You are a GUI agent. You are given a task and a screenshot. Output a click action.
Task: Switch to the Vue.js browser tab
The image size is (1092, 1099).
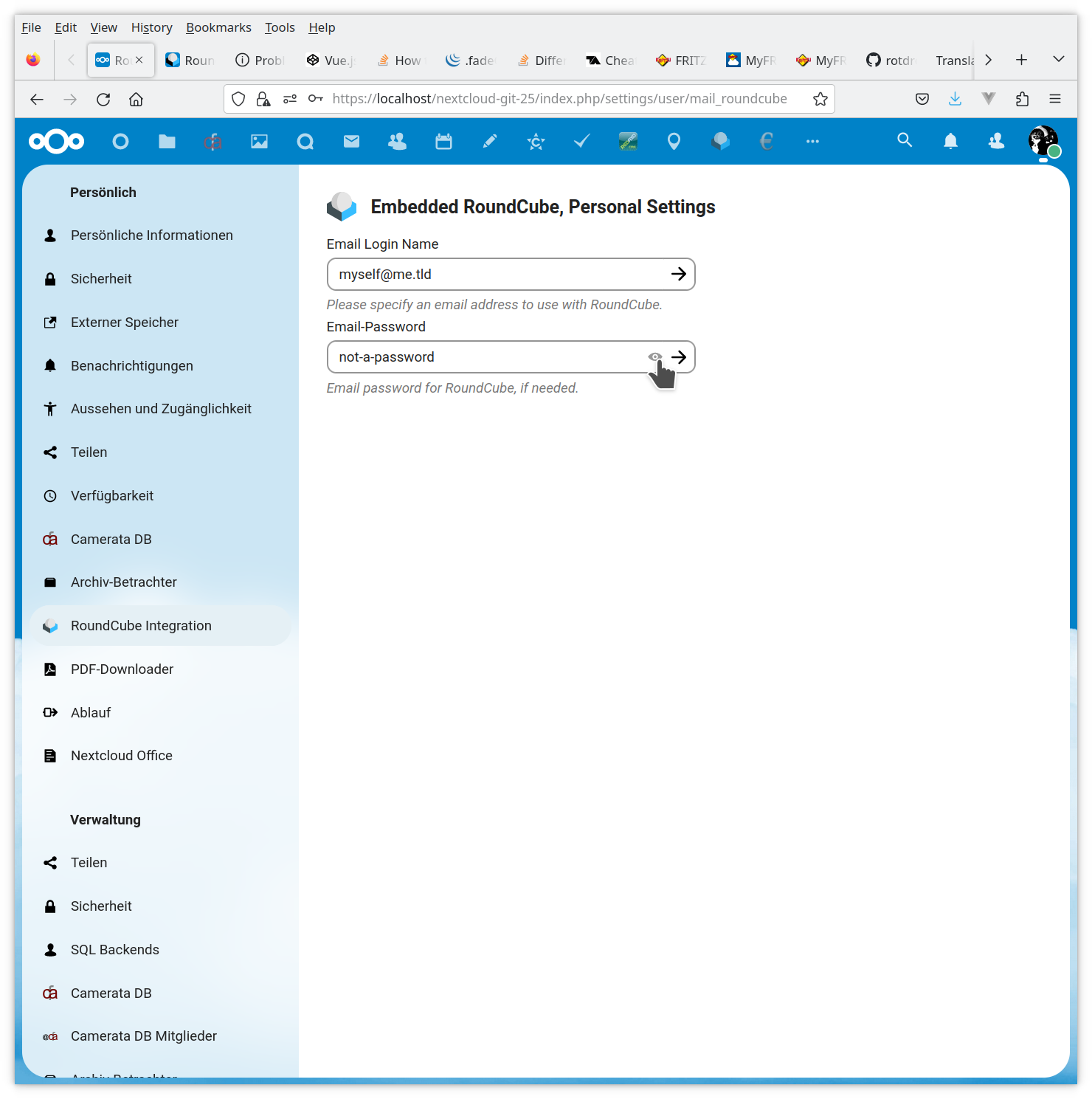[331, 61]
